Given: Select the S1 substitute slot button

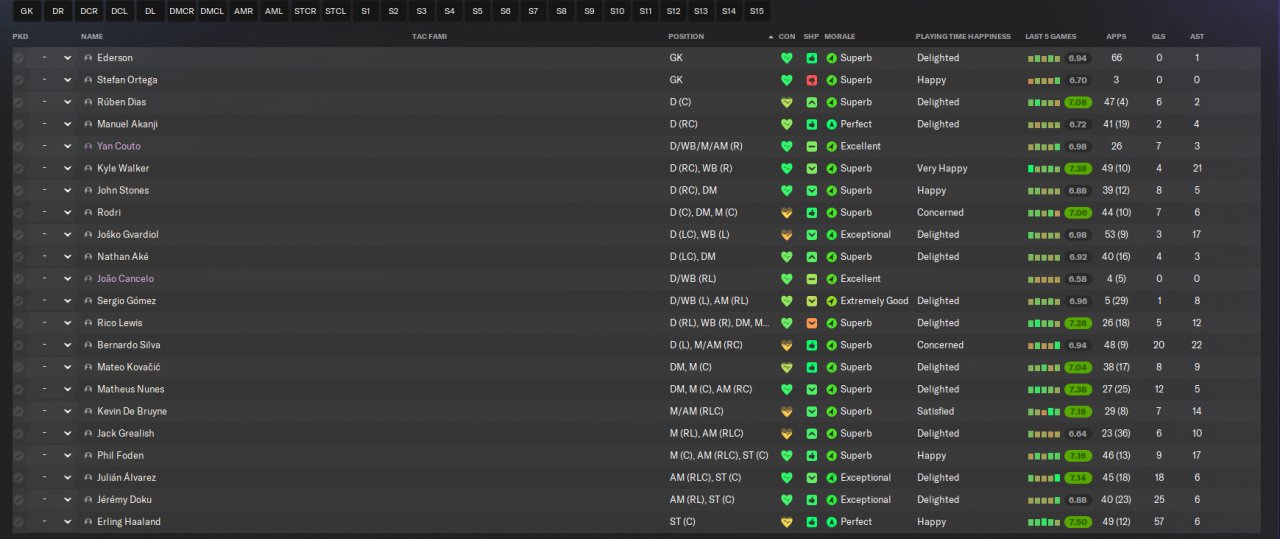Looking at the screenshot, I should click(366, 11).
